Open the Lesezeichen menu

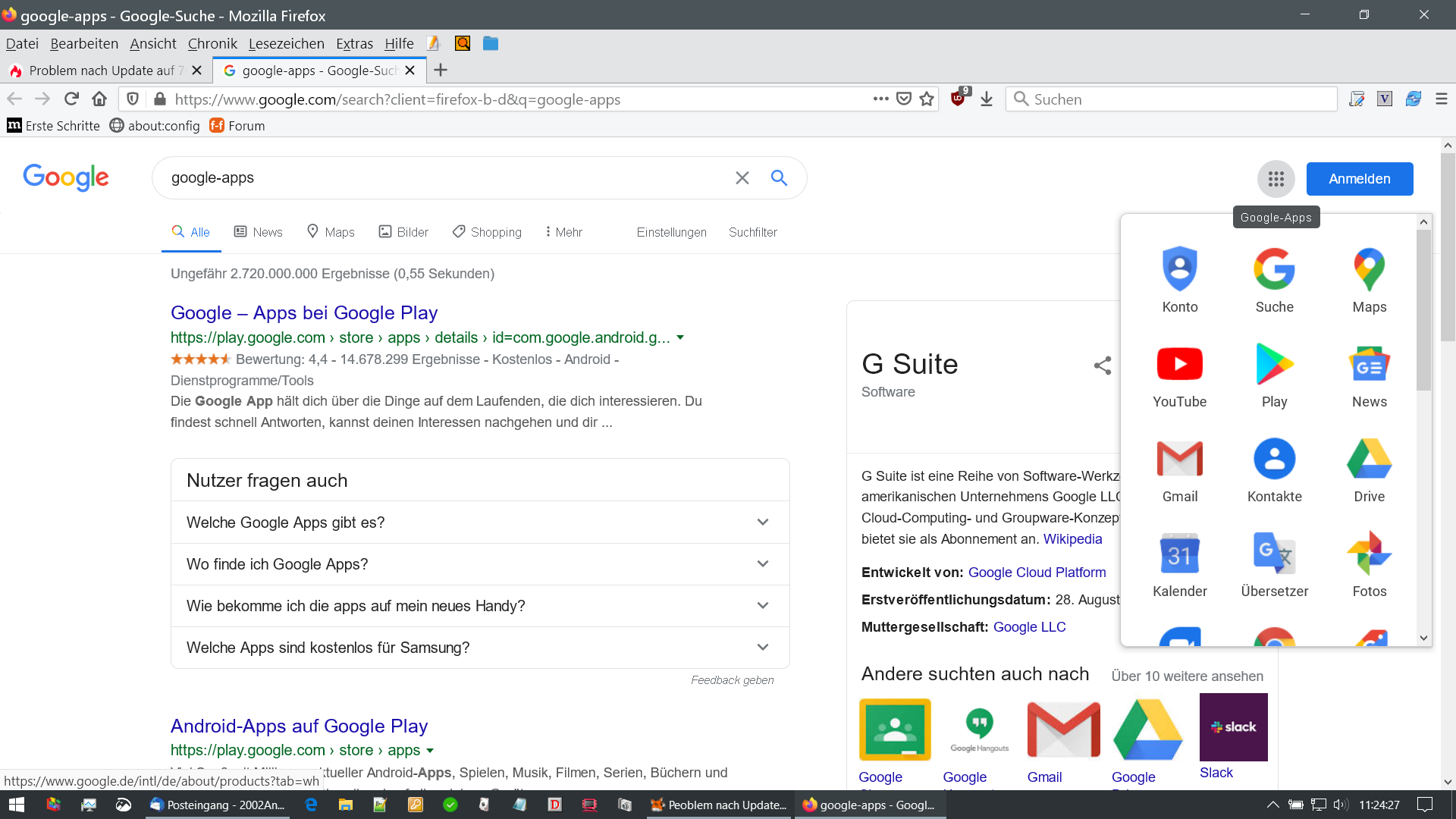pos(286,44)
